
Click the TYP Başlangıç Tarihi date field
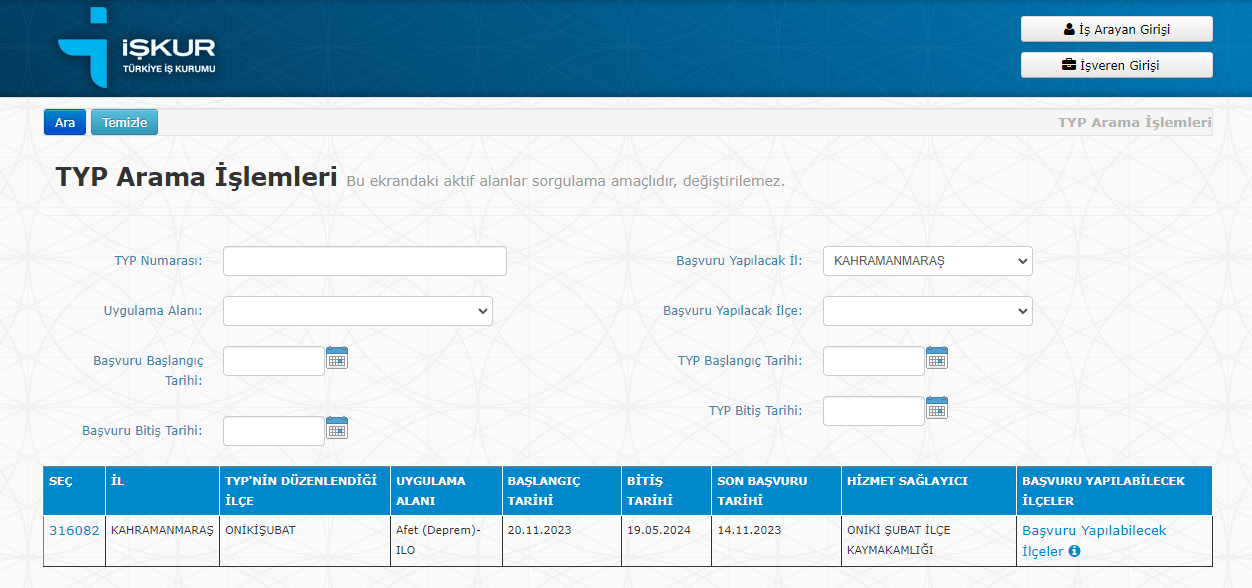873,361
